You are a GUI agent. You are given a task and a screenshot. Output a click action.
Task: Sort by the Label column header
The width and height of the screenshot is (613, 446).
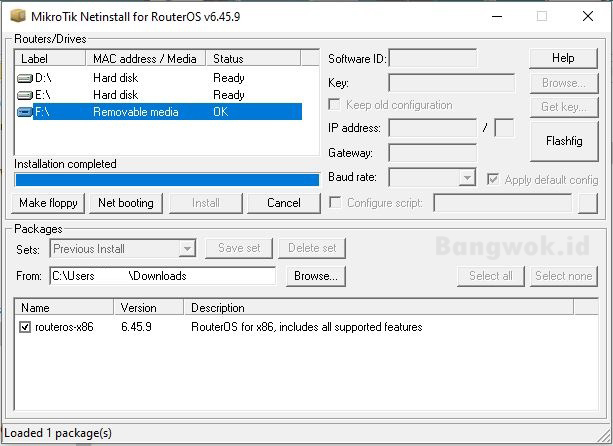click(x=50, y=59)
